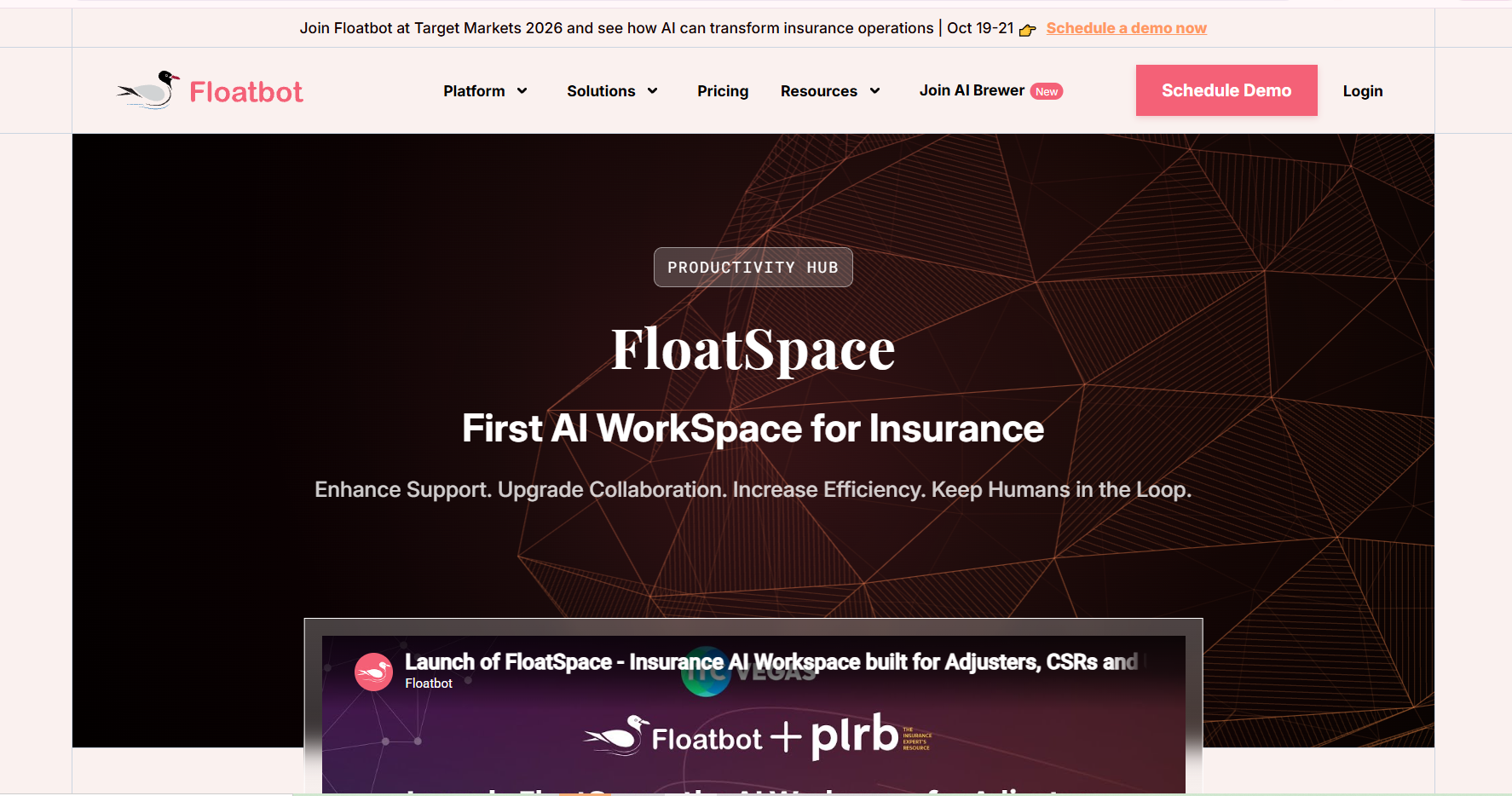Click the Schedule Demo button

point(1226,90)
